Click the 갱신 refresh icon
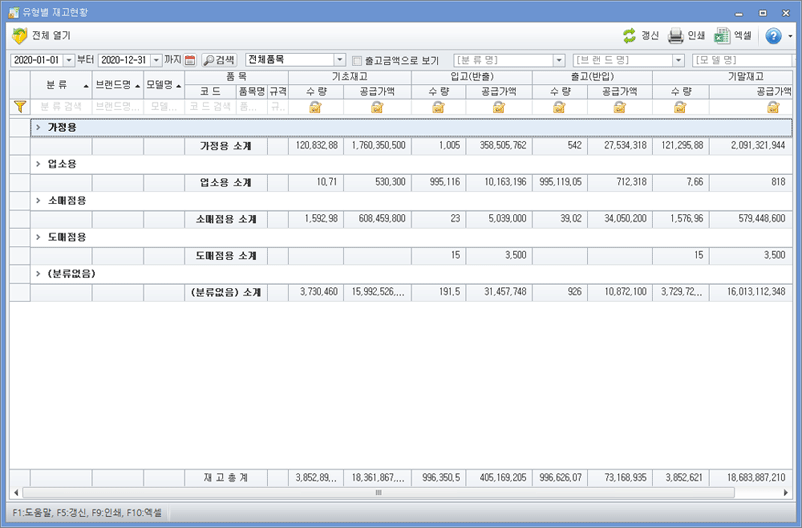 click(x=629, y=35)
